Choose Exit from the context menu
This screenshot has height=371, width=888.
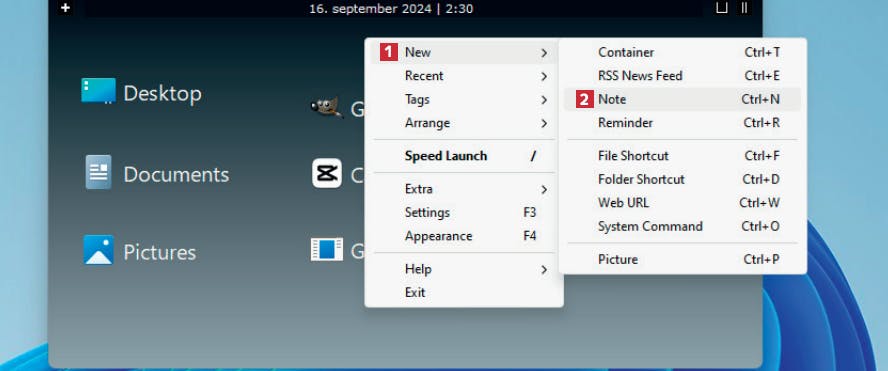[x=464, y=292]
